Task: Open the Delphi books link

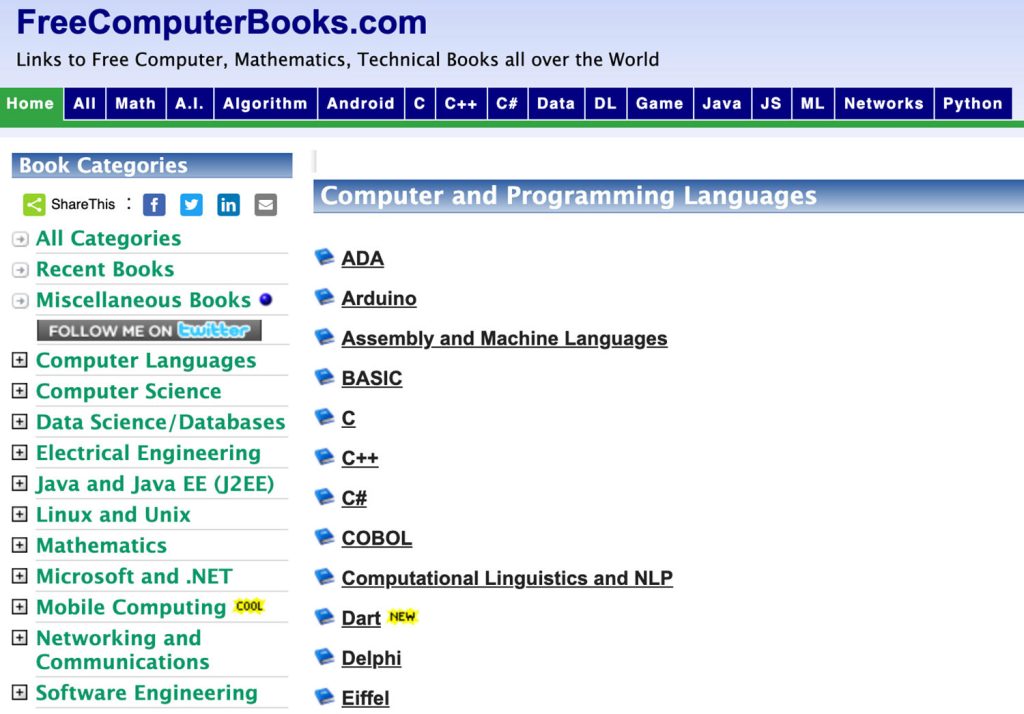Action: point(372,658)
